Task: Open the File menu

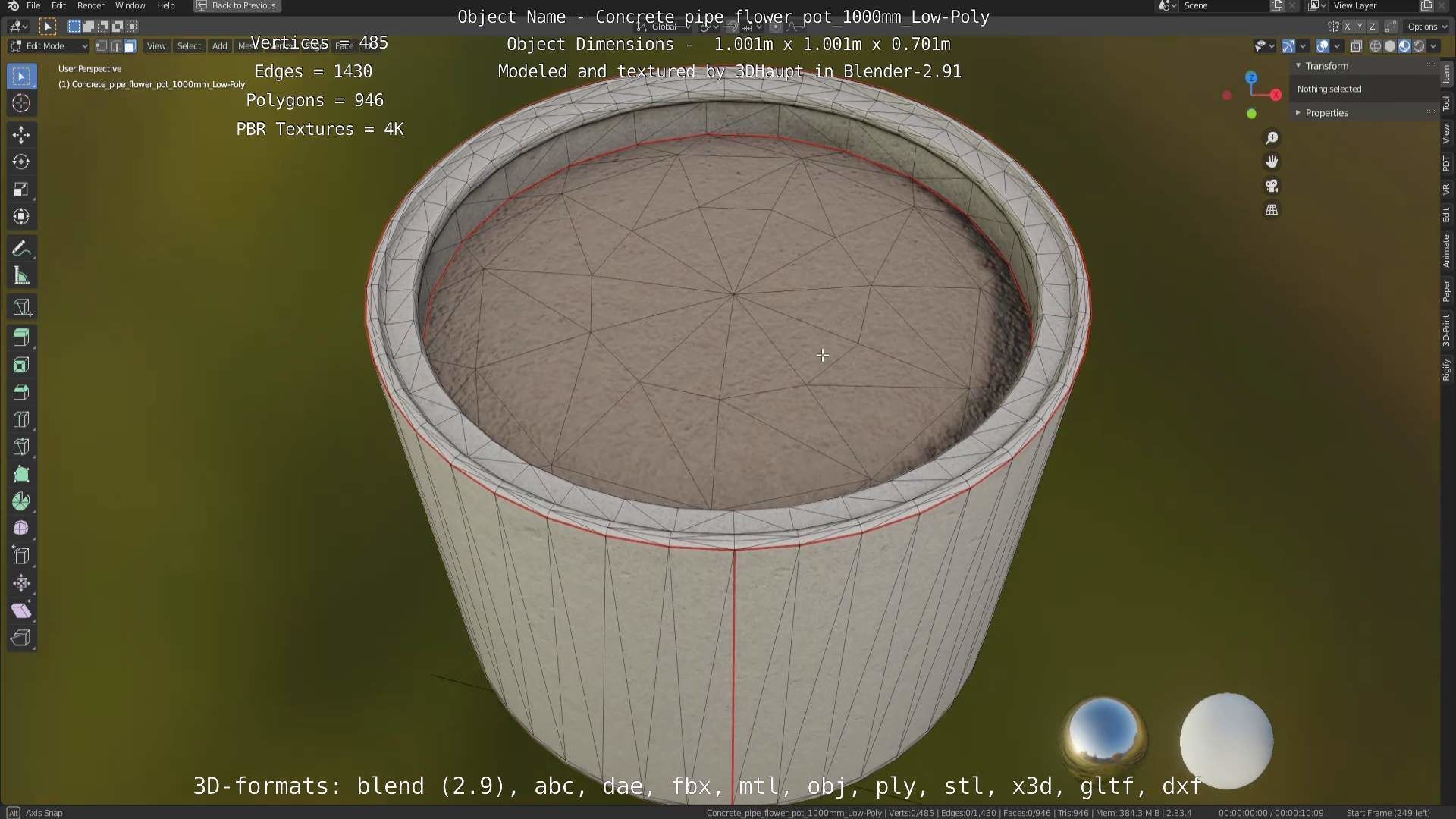Action: (x=33, y=5)
